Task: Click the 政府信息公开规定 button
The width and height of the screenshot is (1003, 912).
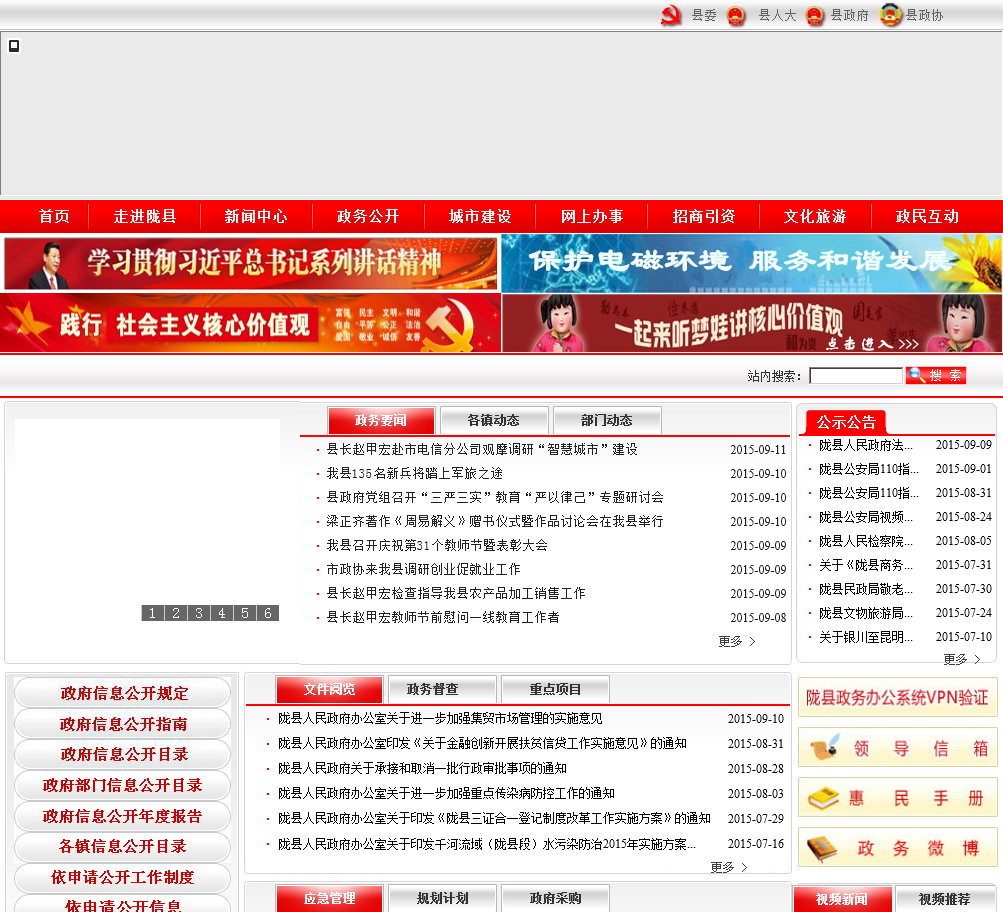Action: [x=123, y=693]
